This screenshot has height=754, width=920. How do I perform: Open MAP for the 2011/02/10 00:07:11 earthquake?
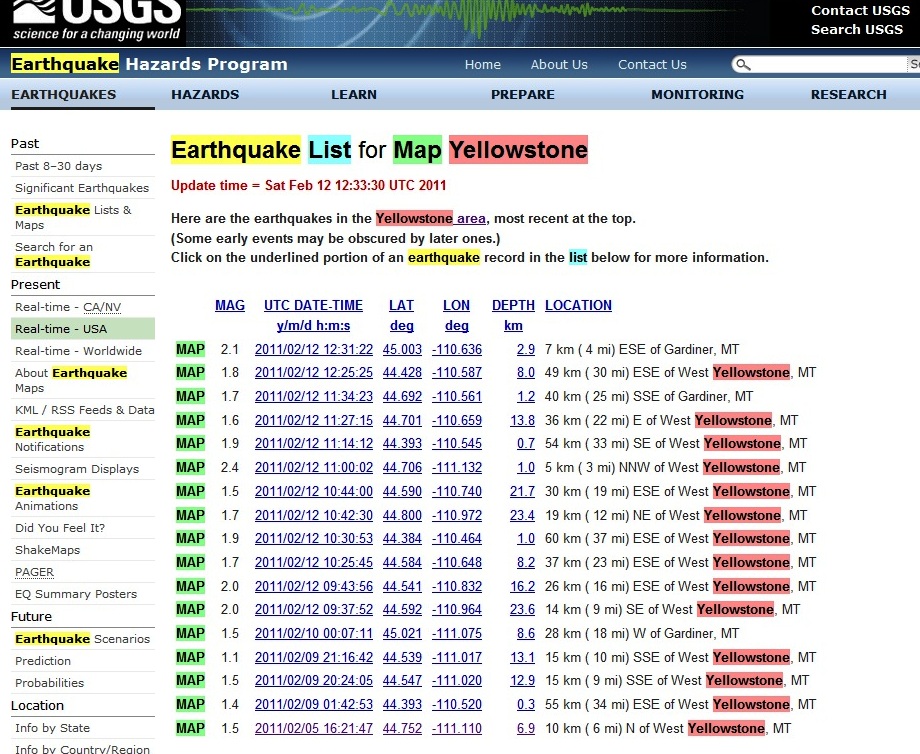point(191,634)
